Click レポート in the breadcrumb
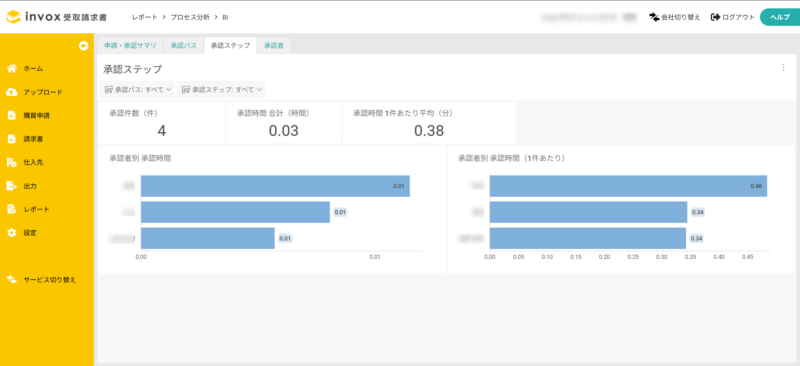The width and height of the screenshot is (800, 366). [x=145, y=17]
